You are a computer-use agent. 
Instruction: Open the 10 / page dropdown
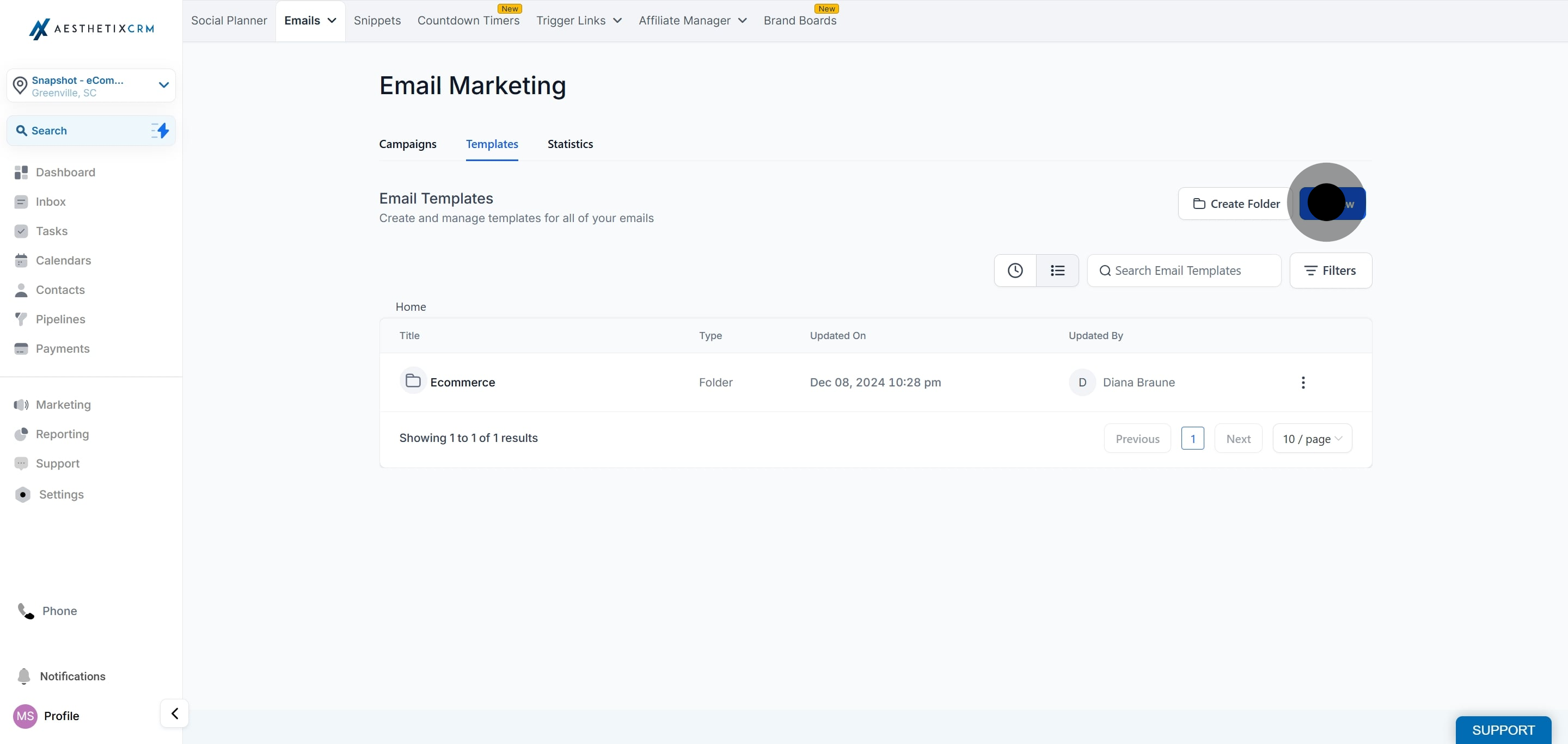pyautogui.click(x=1312, y=439)
